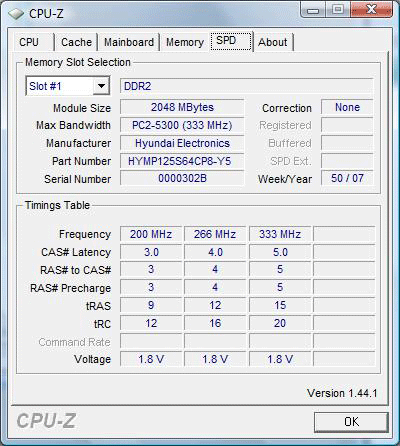Click the Part Number field HYMP125S64CP8-Y5
400x446 pixels.
[182, 161]
